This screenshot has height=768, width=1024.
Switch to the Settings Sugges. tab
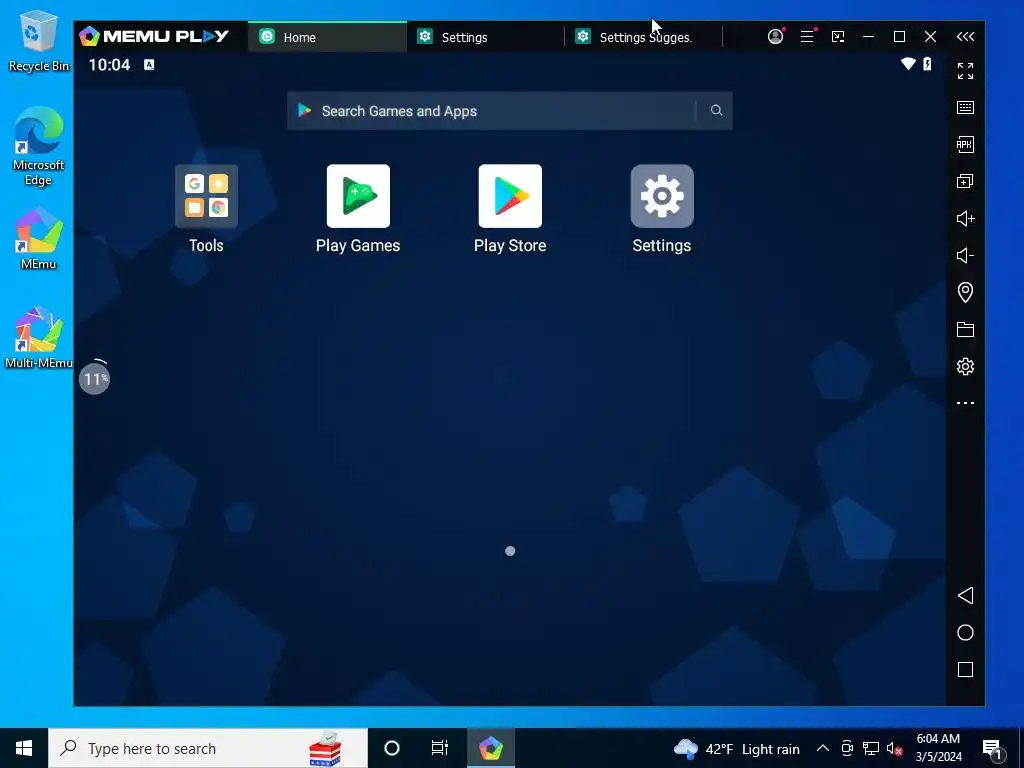click(643, 37)
